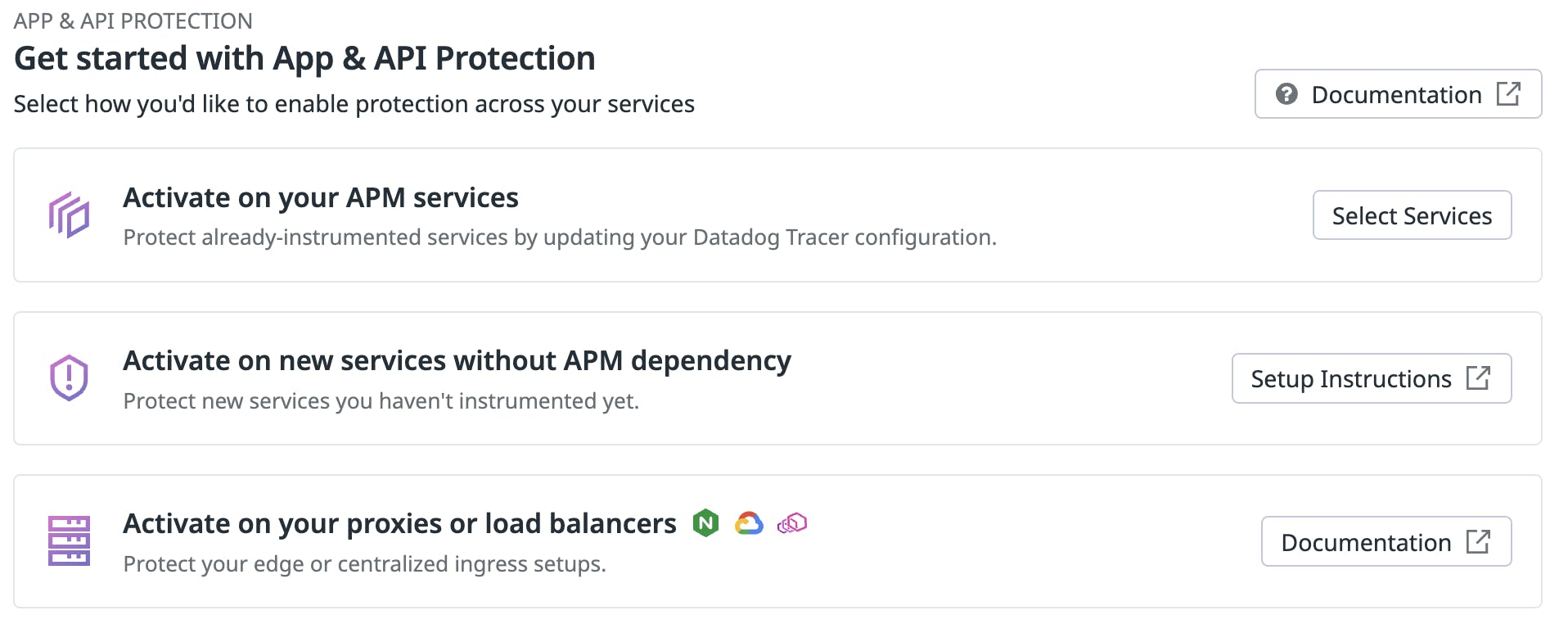The height and width of the screenshot is (642, 1568).
Task: Select the Envoy proxy icon
Action: click(x=791, y=522)
